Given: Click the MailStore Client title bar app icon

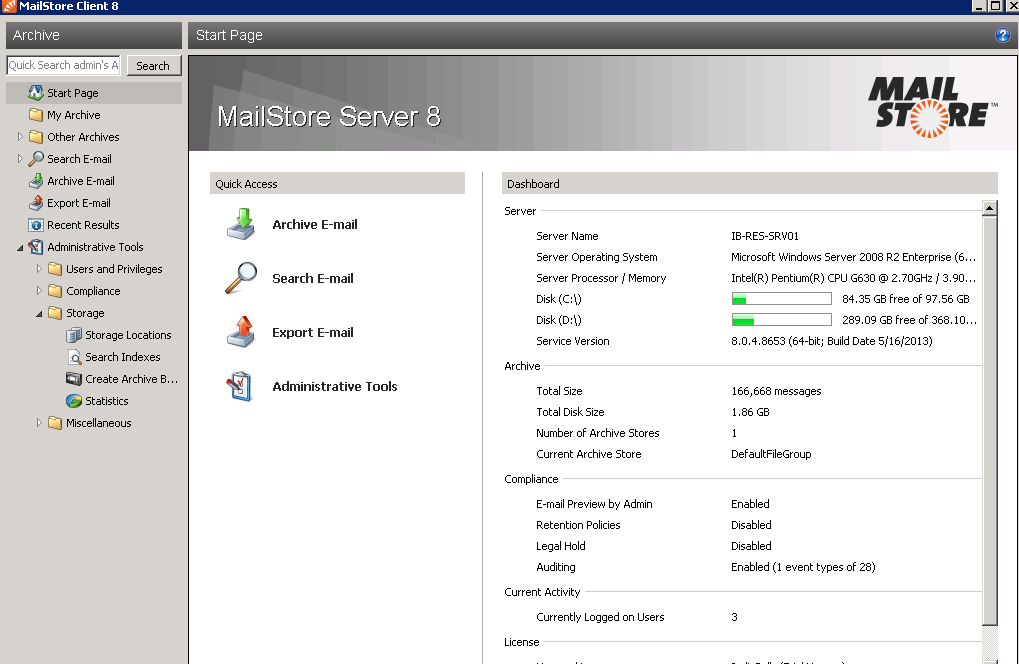Looking at the screenshot, I should click(x=8, y=6).
